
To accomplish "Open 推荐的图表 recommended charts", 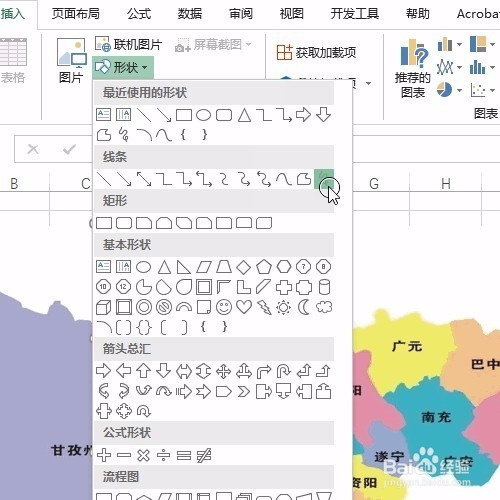I will (413, 68).
